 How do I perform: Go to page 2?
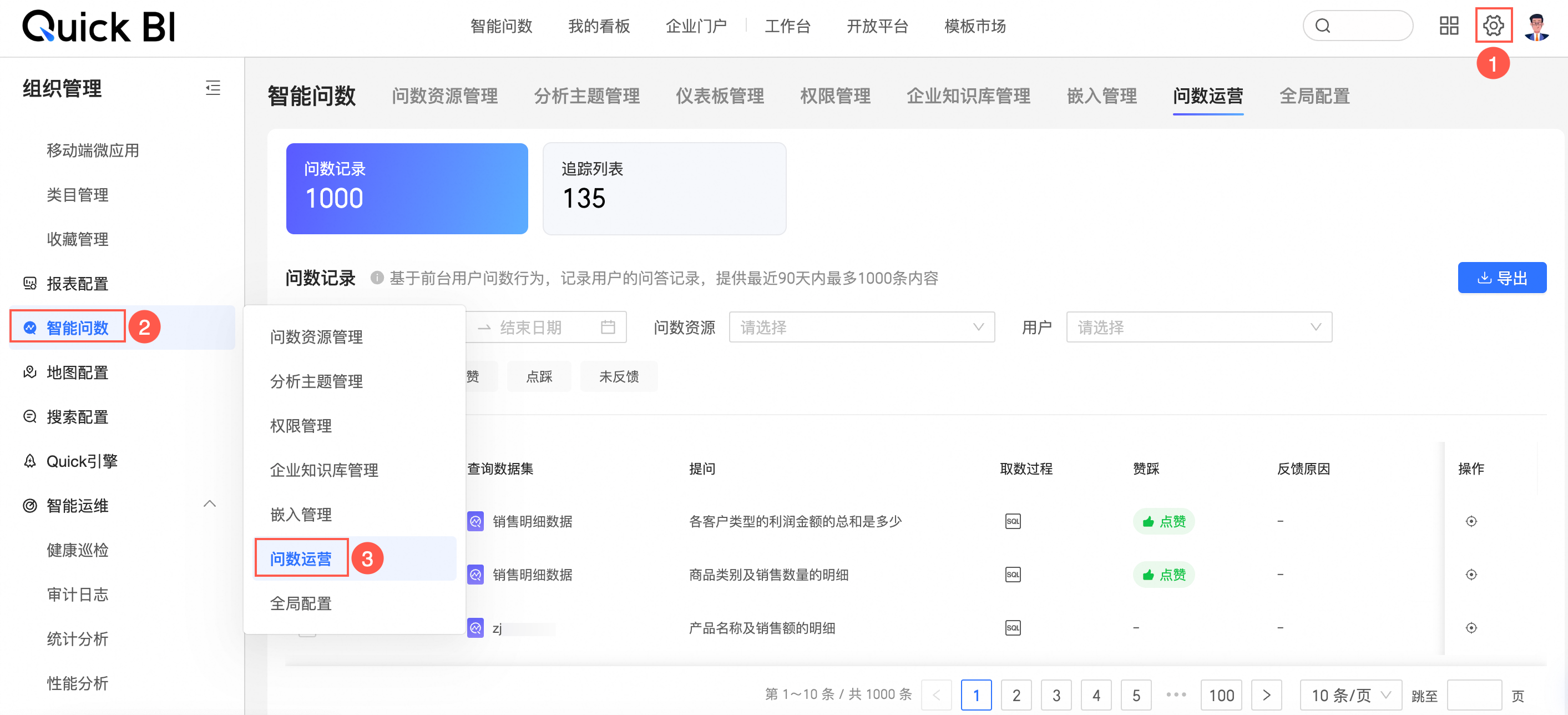click(x=1016, y=695)
